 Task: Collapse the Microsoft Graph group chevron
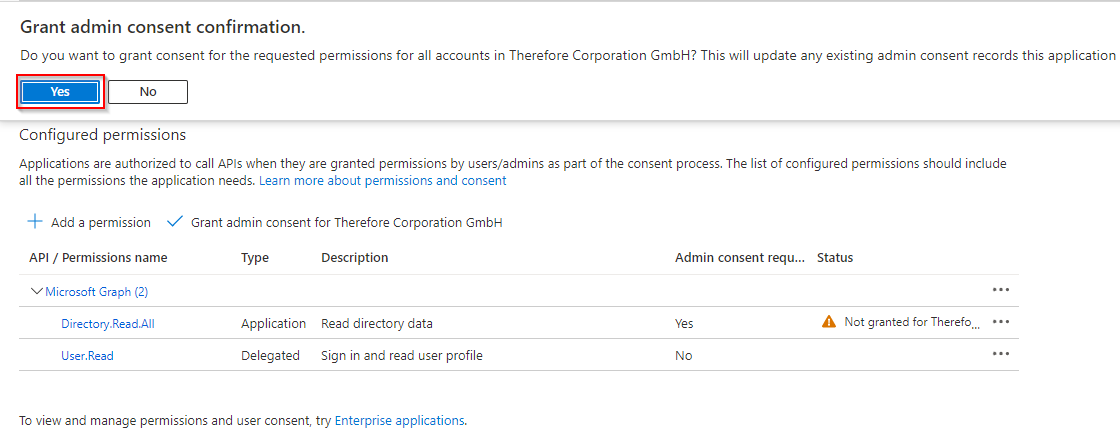[36, 292]
